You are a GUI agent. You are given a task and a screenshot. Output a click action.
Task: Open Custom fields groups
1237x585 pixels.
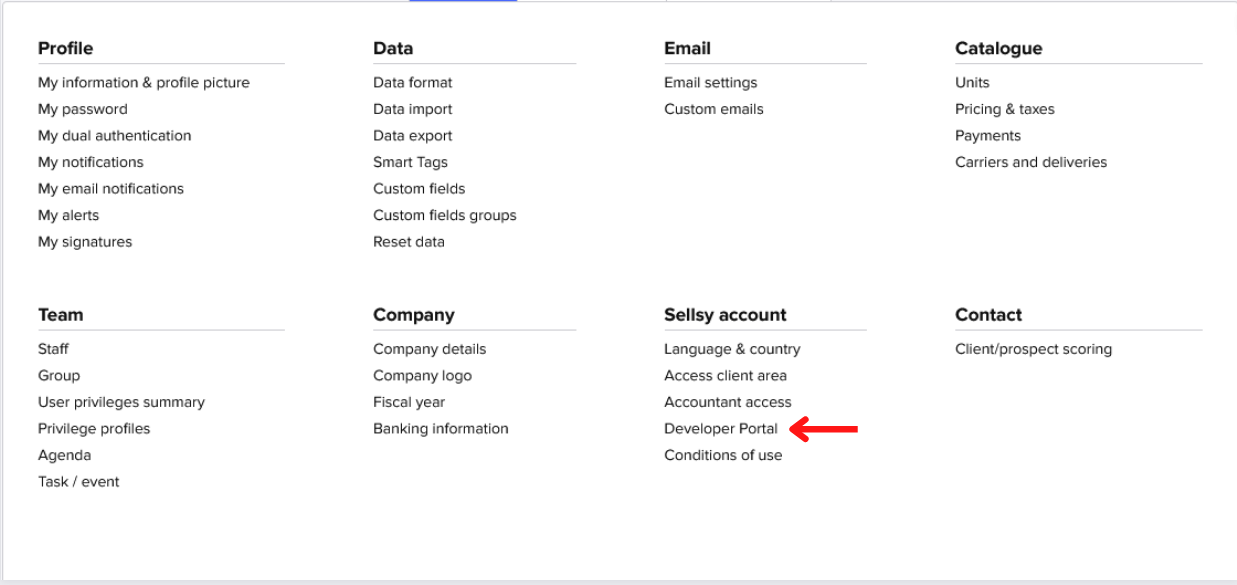(445, 215)
